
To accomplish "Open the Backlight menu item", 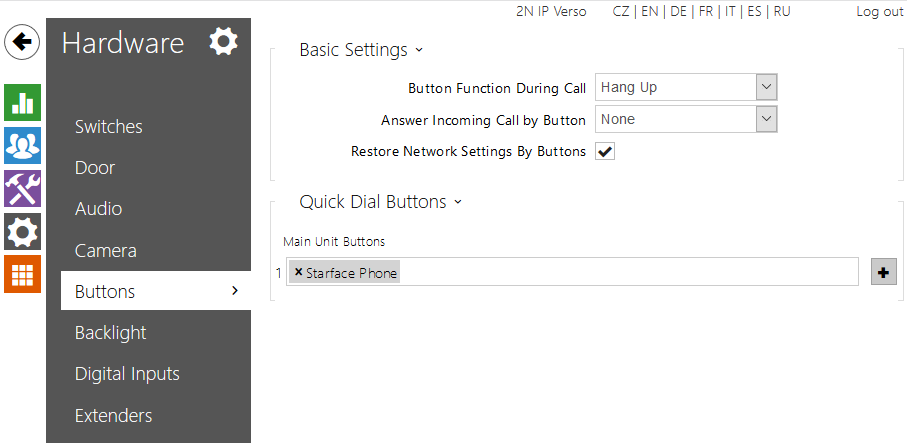I will click(111, 333).
